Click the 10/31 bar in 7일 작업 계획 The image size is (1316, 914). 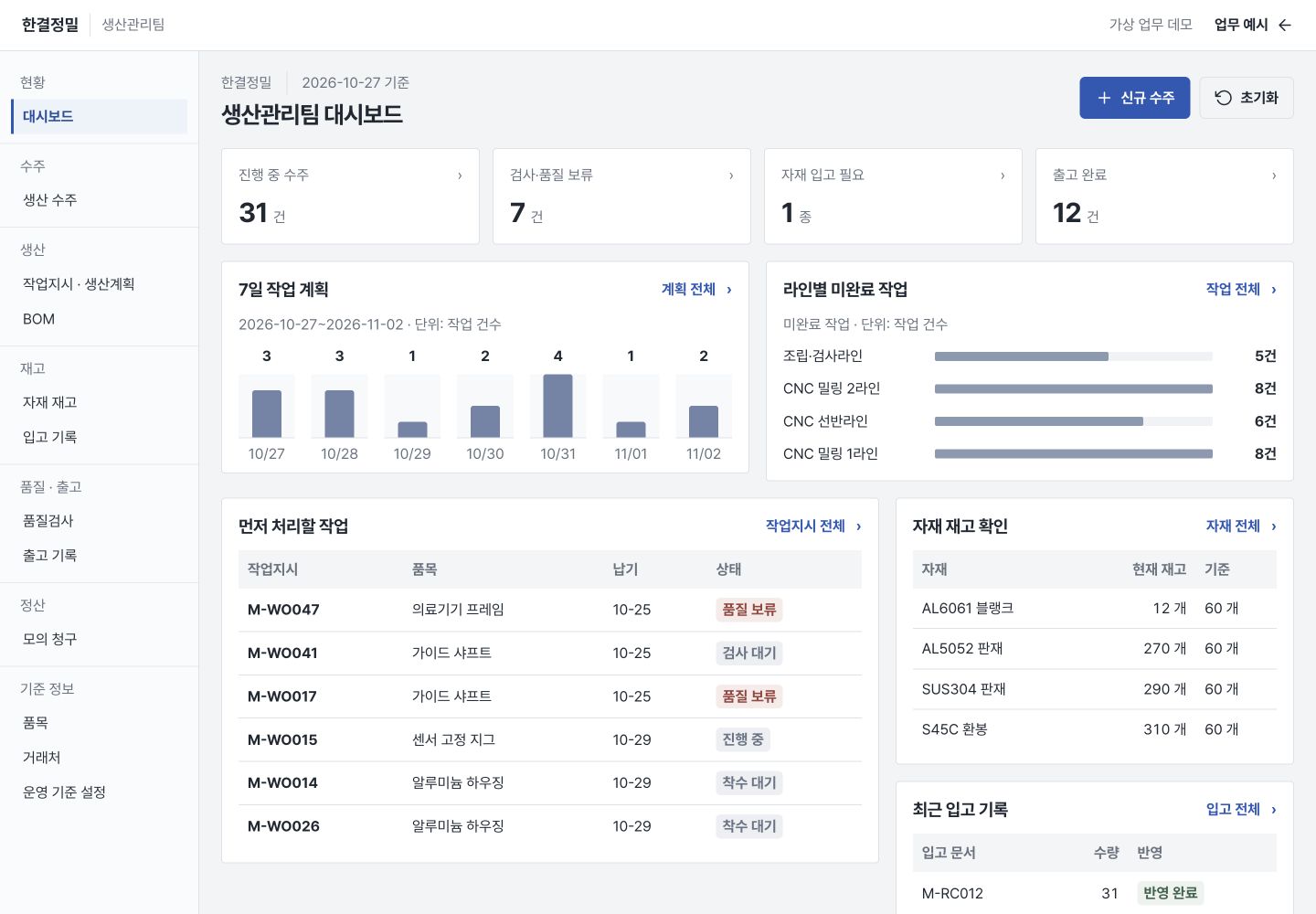coord(557,406)
